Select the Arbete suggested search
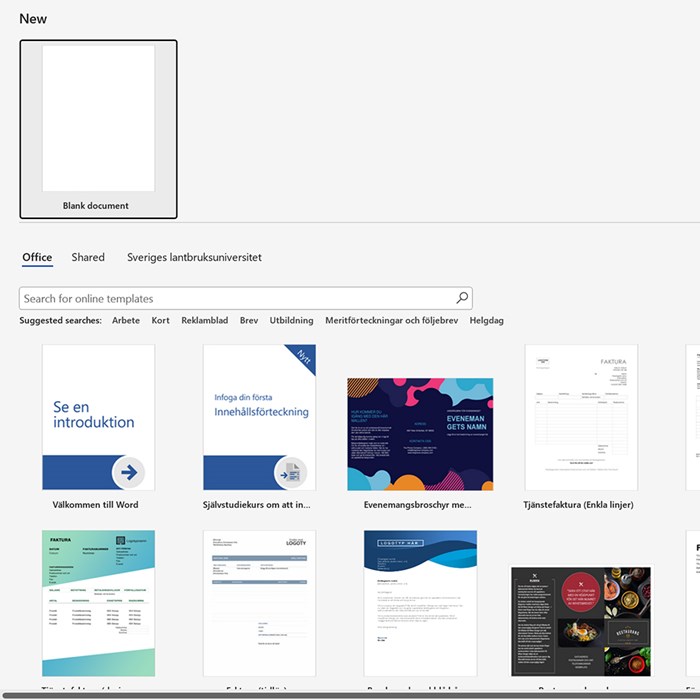The height and width of the screenshot is (700, 700). point(126,321)
